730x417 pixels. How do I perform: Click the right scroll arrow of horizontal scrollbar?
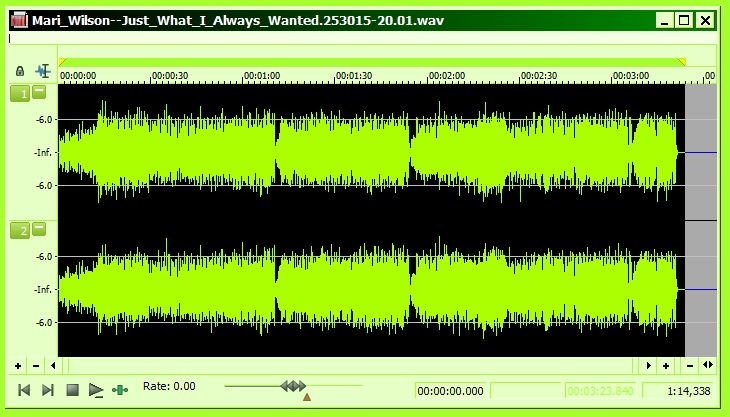(649, 366)
